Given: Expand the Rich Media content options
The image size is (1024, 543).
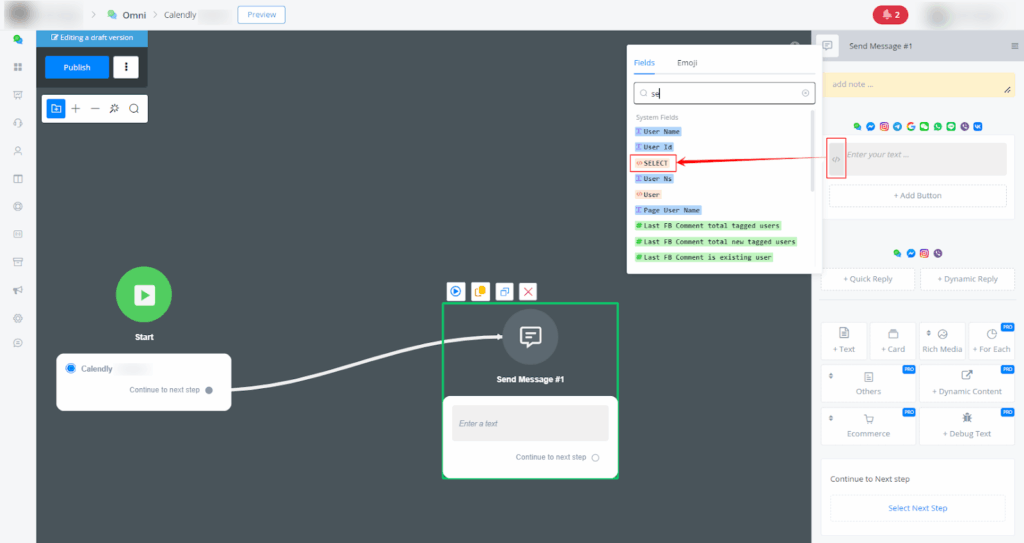Looking at the screenshot, I should pyautogui.click(x=941, y=341).
